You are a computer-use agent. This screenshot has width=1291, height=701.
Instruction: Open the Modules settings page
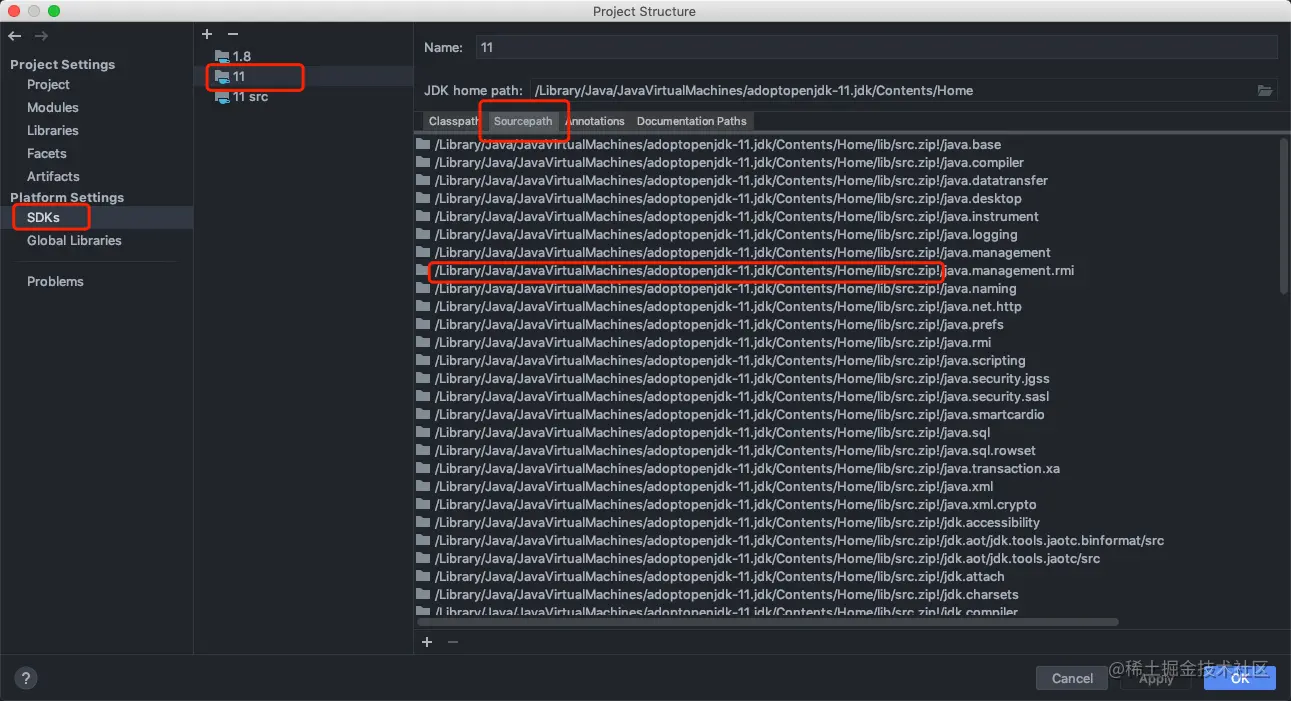click(x=52, y=107)
